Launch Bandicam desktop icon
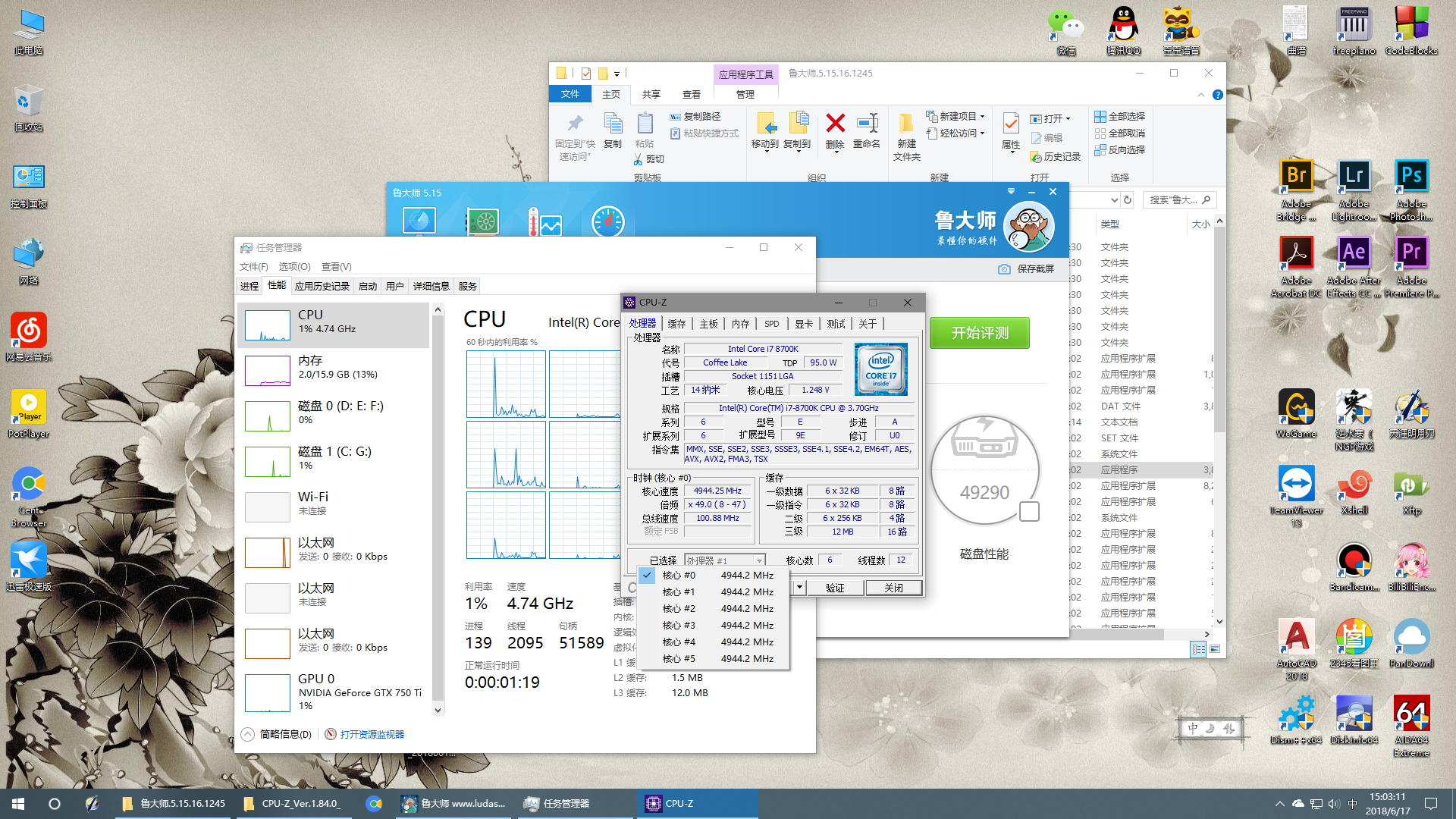Viewport: 1456px width, 819px height. (1354, 567)
